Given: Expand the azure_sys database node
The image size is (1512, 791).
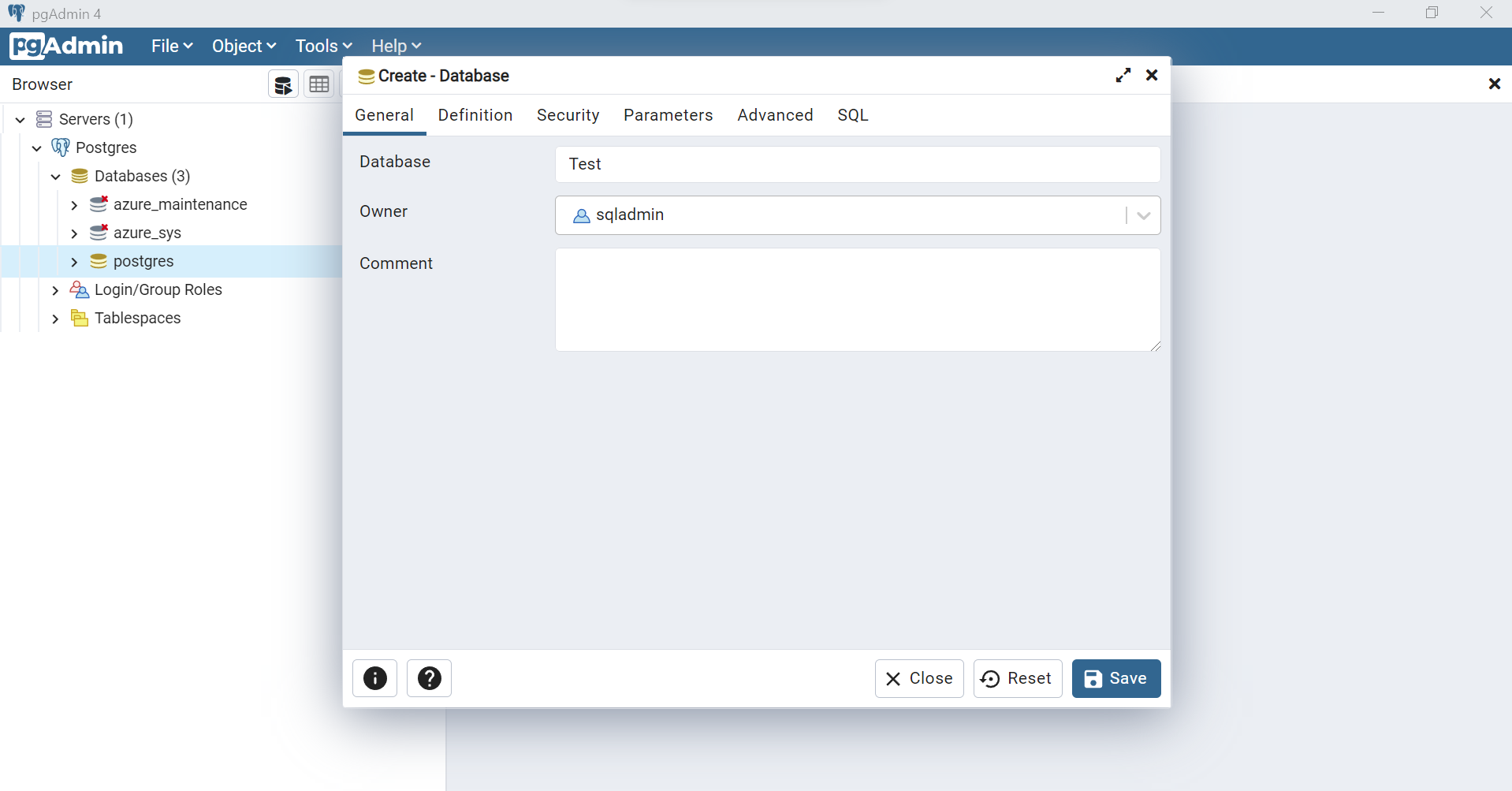Looking at the screenshot, I should click(x=74, y=233).
